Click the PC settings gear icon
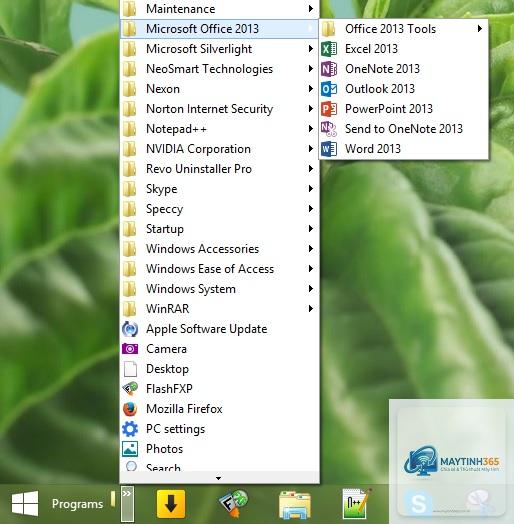The width and height of the screenshot is (514, 524). pyautogui.click(x=130, y=429)
